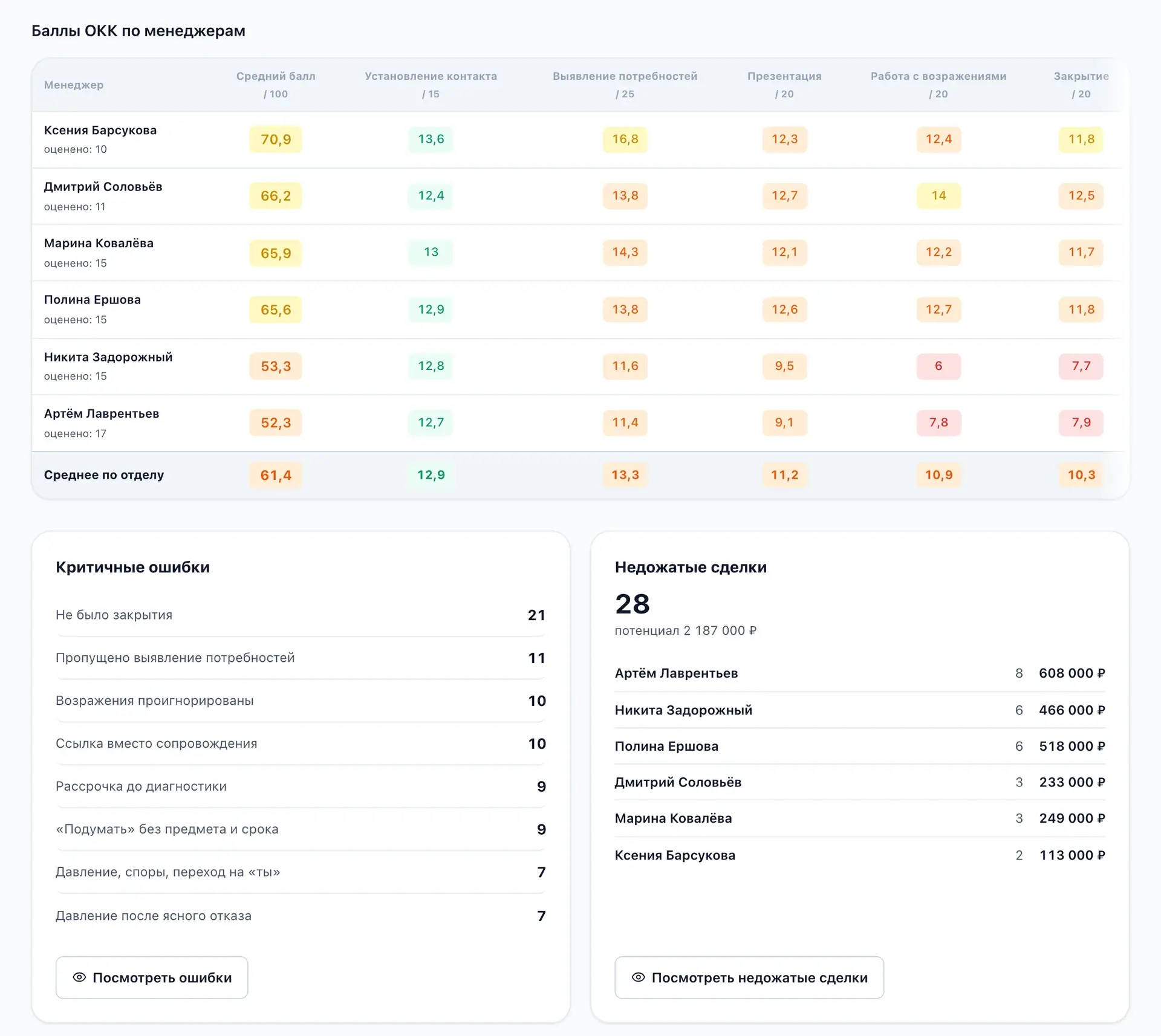Click manager name Никита Задорожный in score table
The width and height of the screenshot is (1161, 1036).
(x=108, y=357)
